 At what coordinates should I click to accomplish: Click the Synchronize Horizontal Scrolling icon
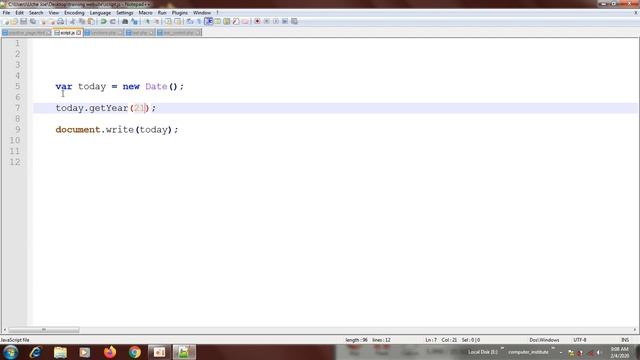click(x=178, y=21)
